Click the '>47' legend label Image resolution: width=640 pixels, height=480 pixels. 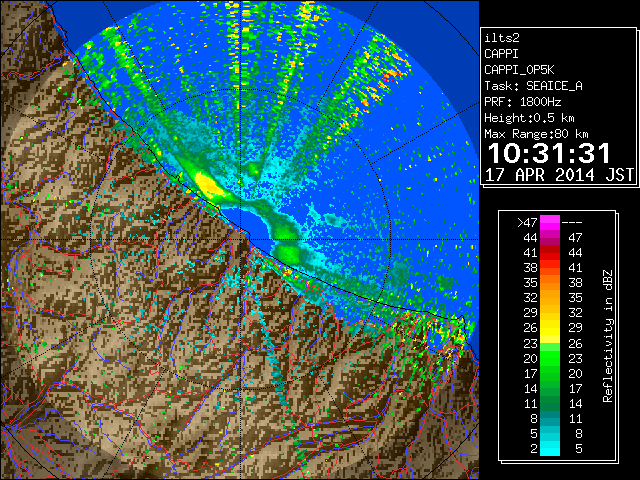(x=527, y=222)
